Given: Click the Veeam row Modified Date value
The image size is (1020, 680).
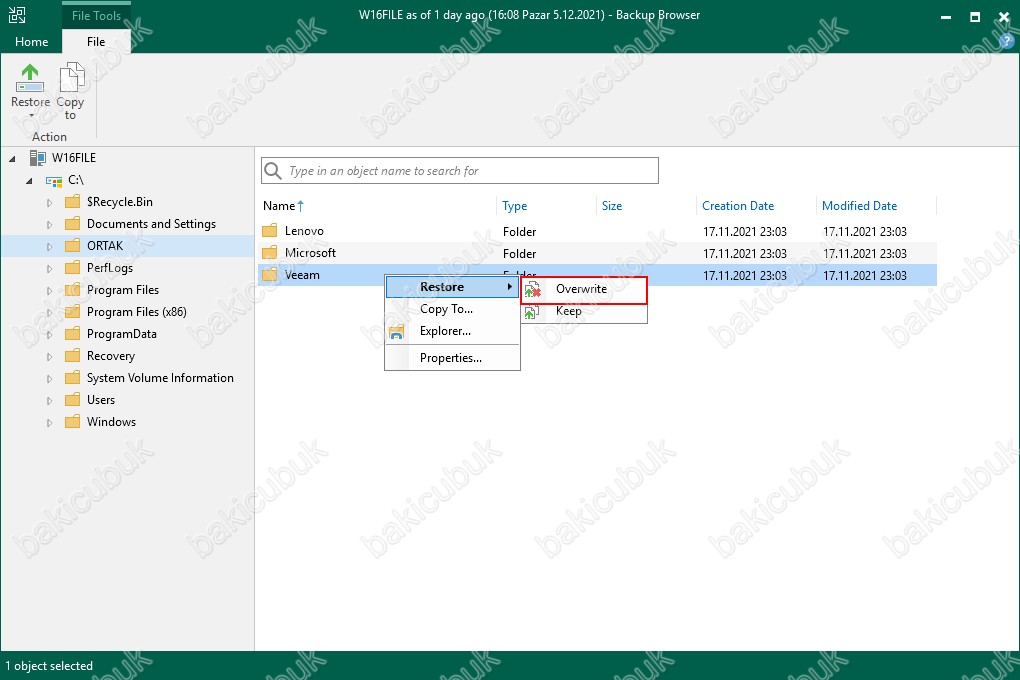Looking at the screenshot, I should coord(865,276).
